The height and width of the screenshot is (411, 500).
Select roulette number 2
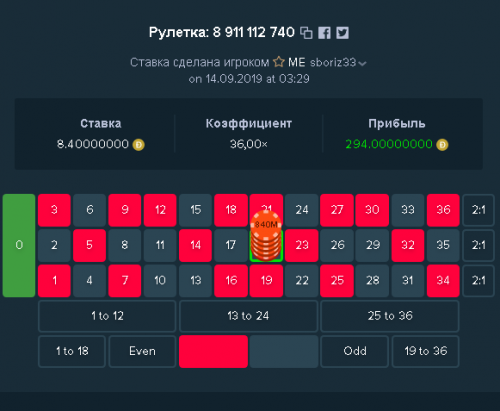[x=54, y=245]
